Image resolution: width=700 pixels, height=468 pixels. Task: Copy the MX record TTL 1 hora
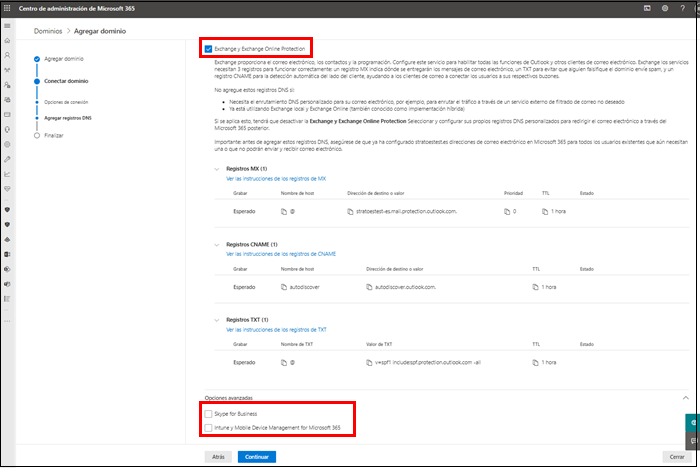[x=545, y=212]
